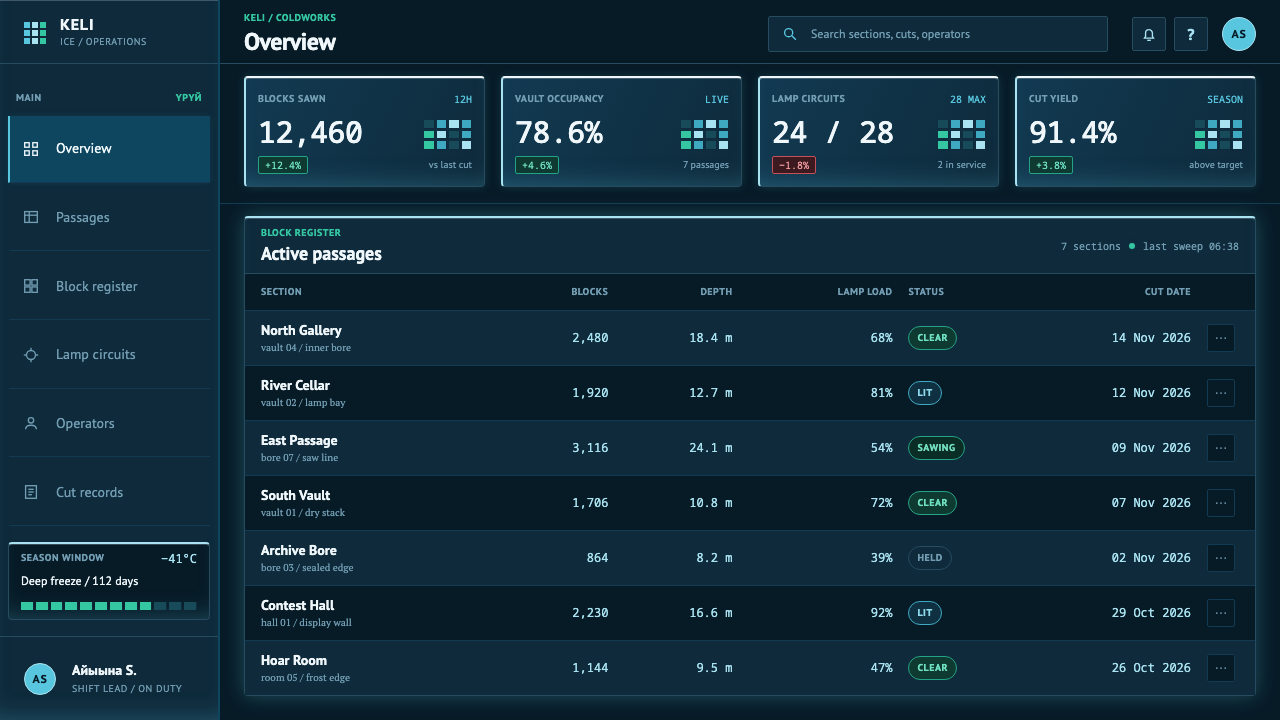Viewport: 1280px width, 720px height.
Task: Go to Overview in sidebar
Action: pyautogui.click(x=109, y=149)
